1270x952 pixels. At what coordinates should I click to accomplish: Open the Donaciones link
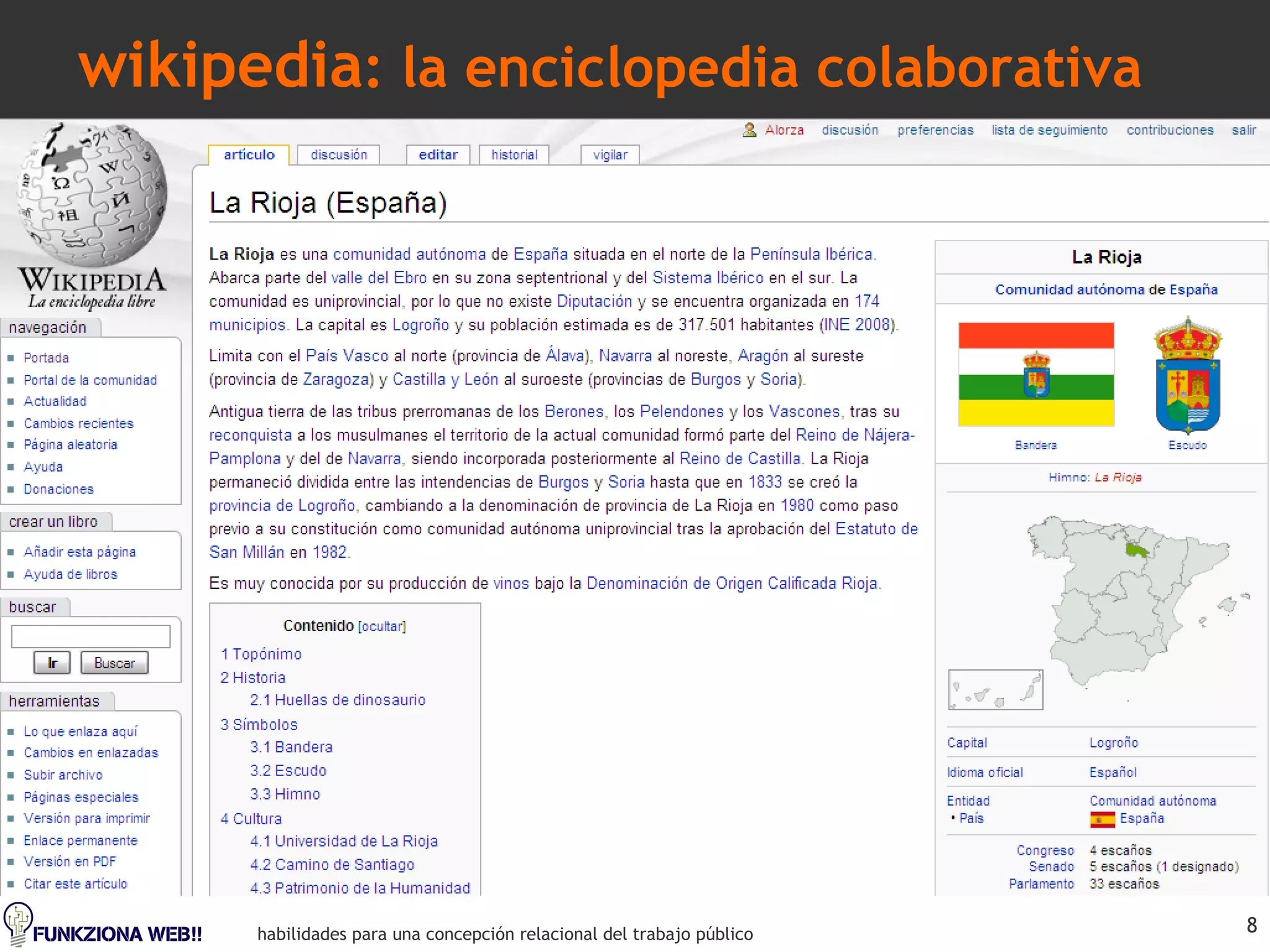(58, 489)
